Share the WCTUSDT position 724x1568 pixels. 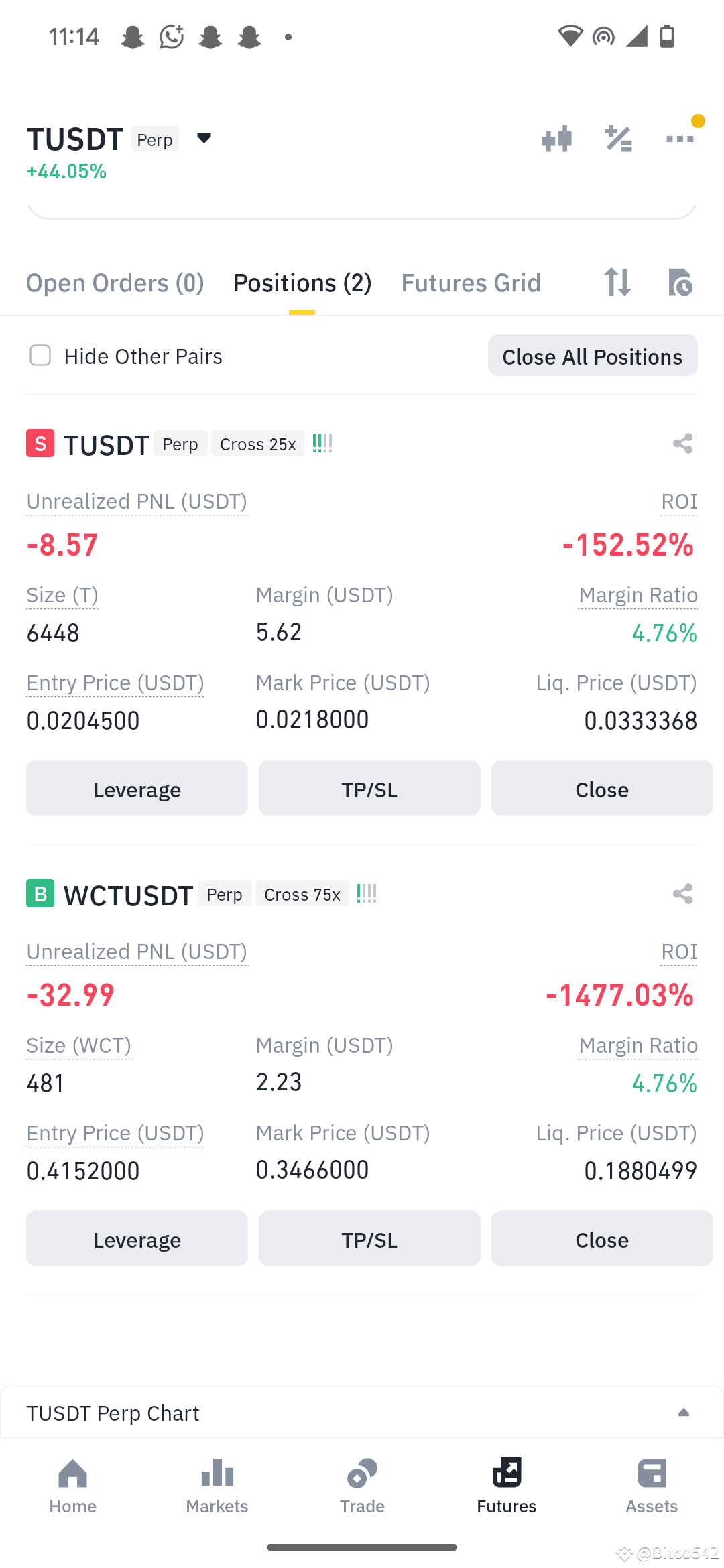tap(682, 894)
